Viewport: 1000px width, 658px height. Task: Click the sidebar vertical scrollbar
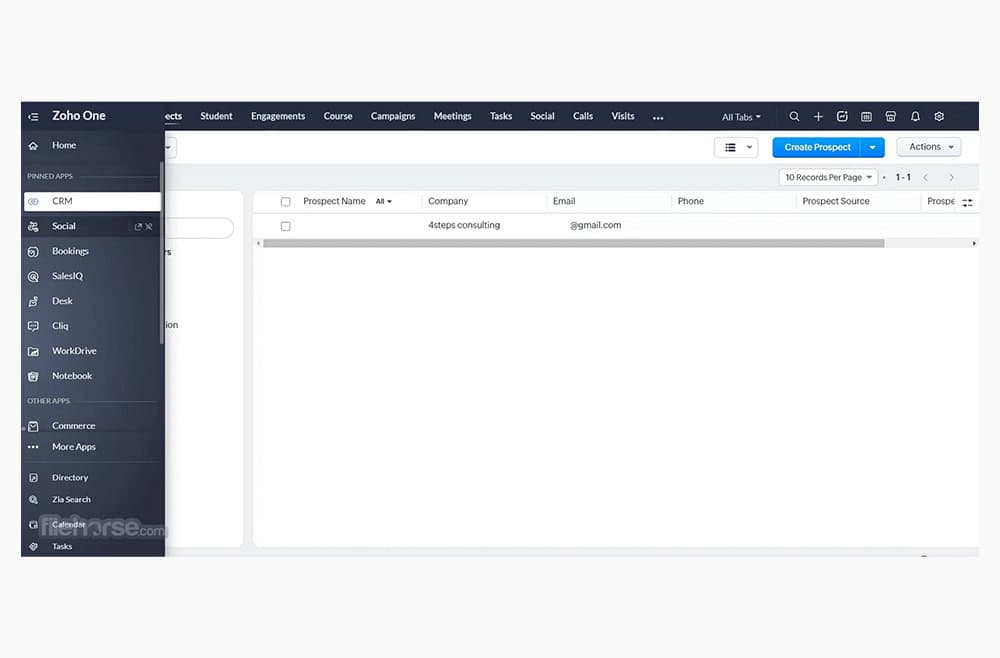point(162,252)
